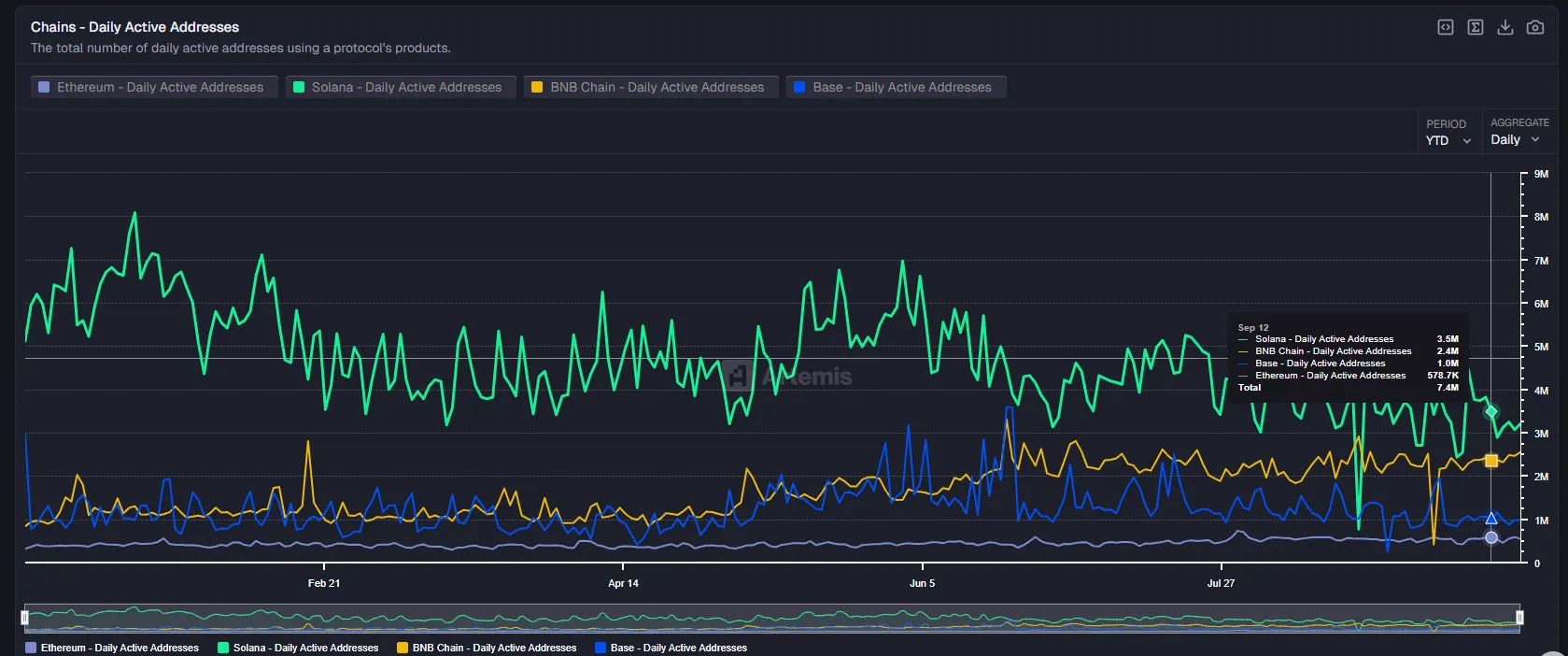
Task: Click the sigma summation icon
Action: [x=1475, y=27]
